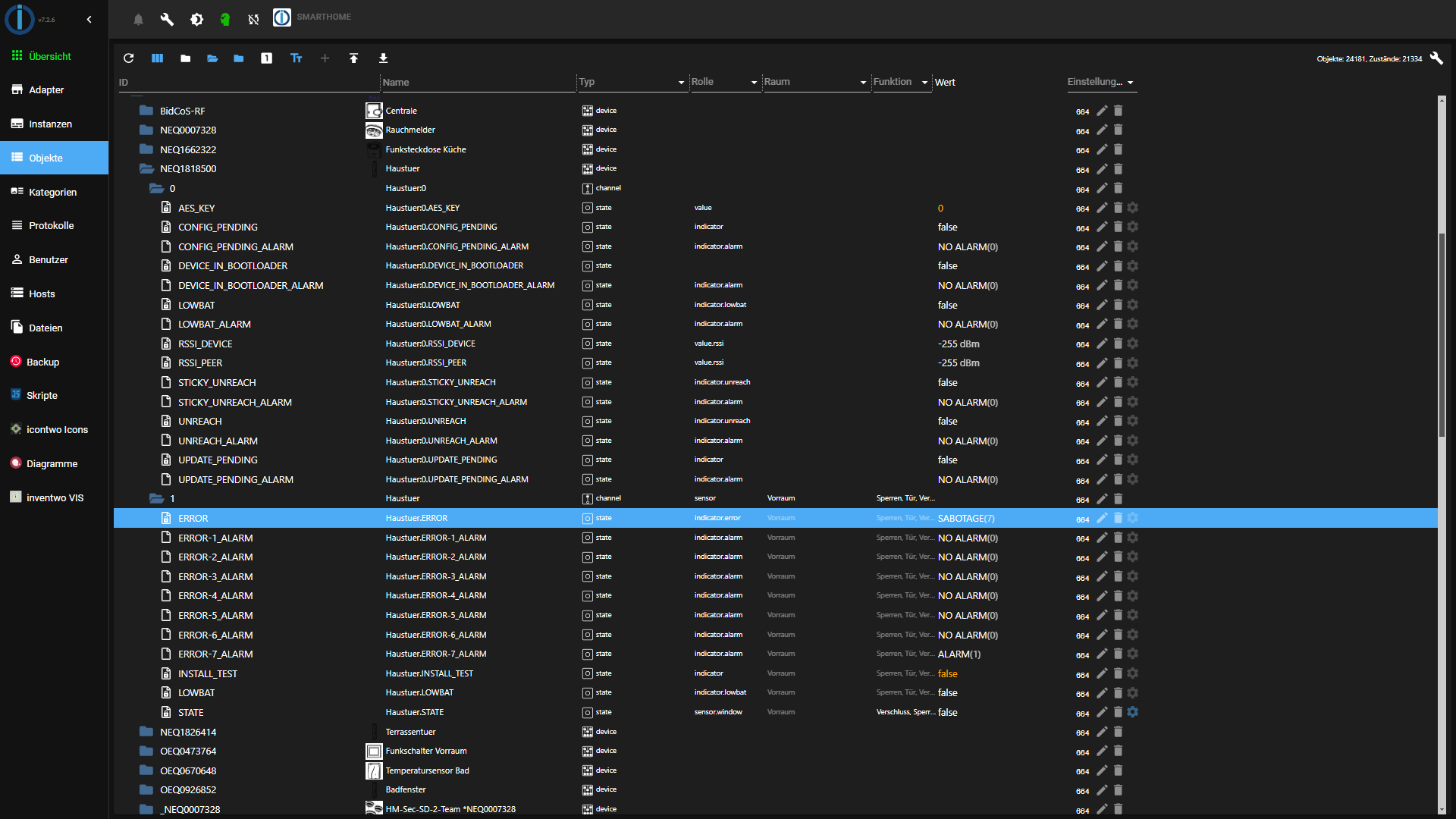Image resolution: width=1456 pixels, height=819 pixels.
Task: Add new object plus icon
Action: pyautogui.click(x=325, y=58)
